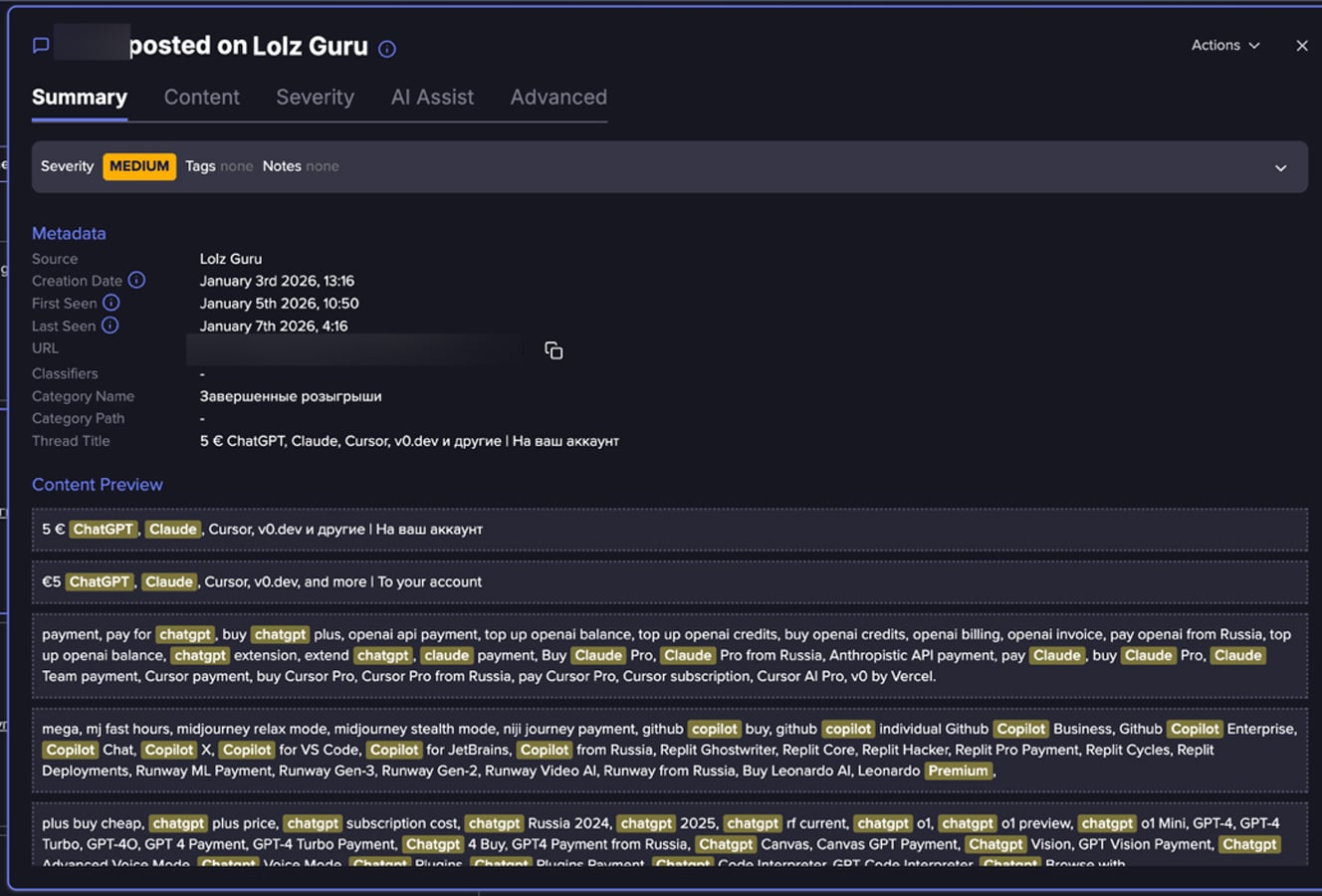1322x896 pixels.
Task: Go to the AI Assist tab
Action: pos(432,98)
